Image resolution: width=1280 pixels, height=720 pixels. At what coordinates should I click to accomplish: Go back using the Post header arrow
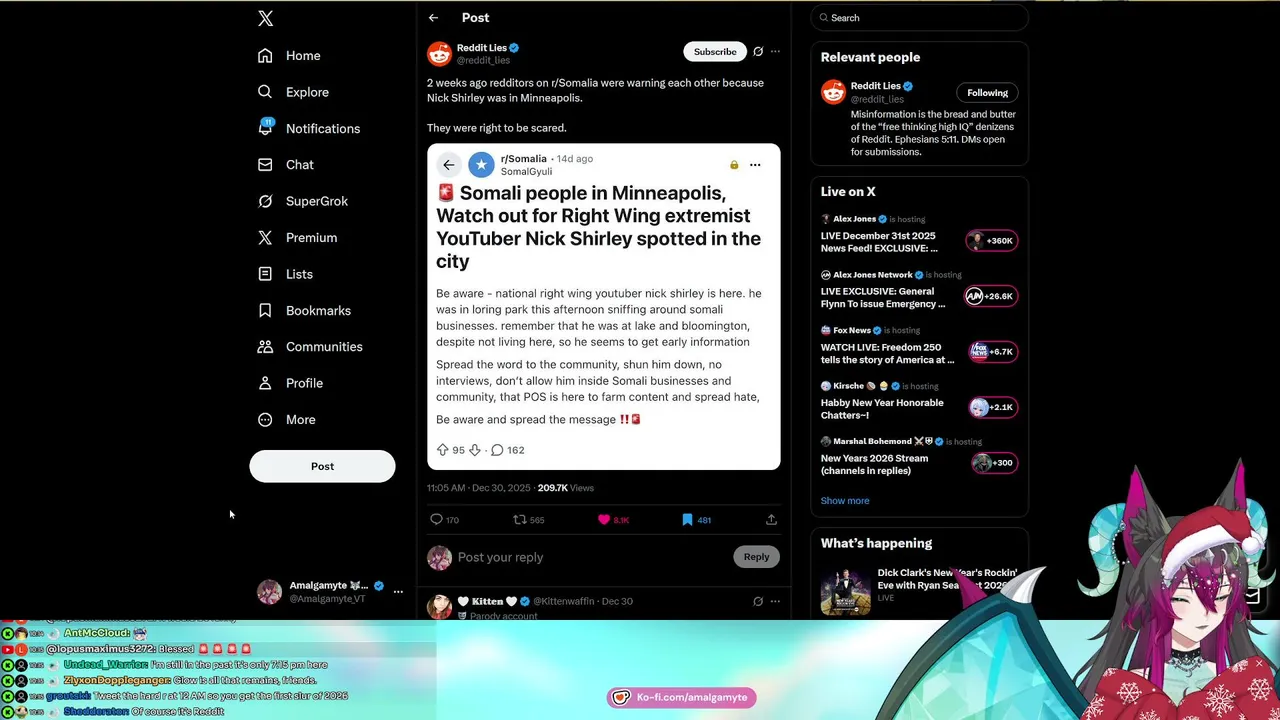tap(433, 18)
